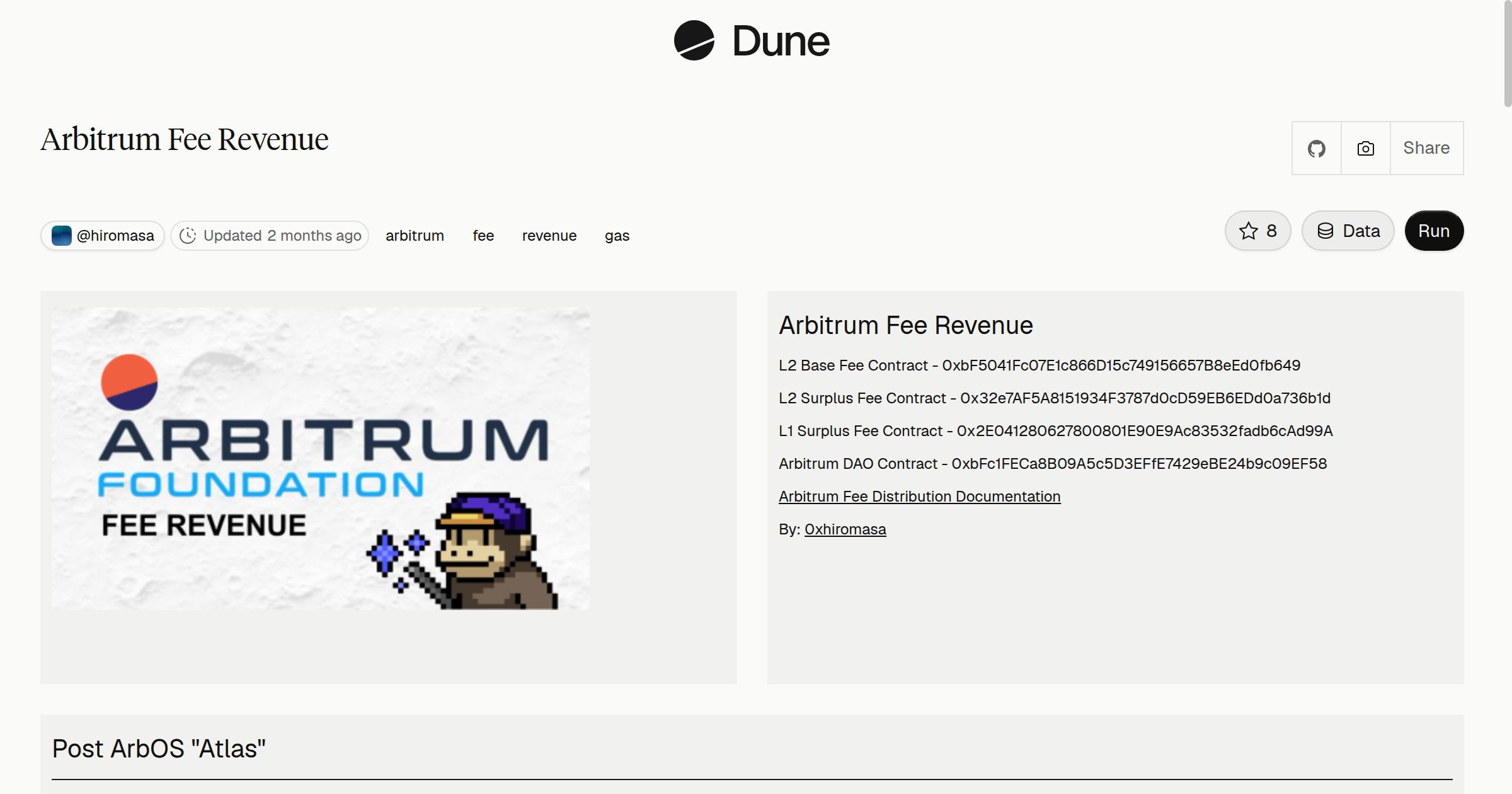
Task: Open Arbitrum Fee Distribution Documentation link
Action: click(x=920, y=497)
